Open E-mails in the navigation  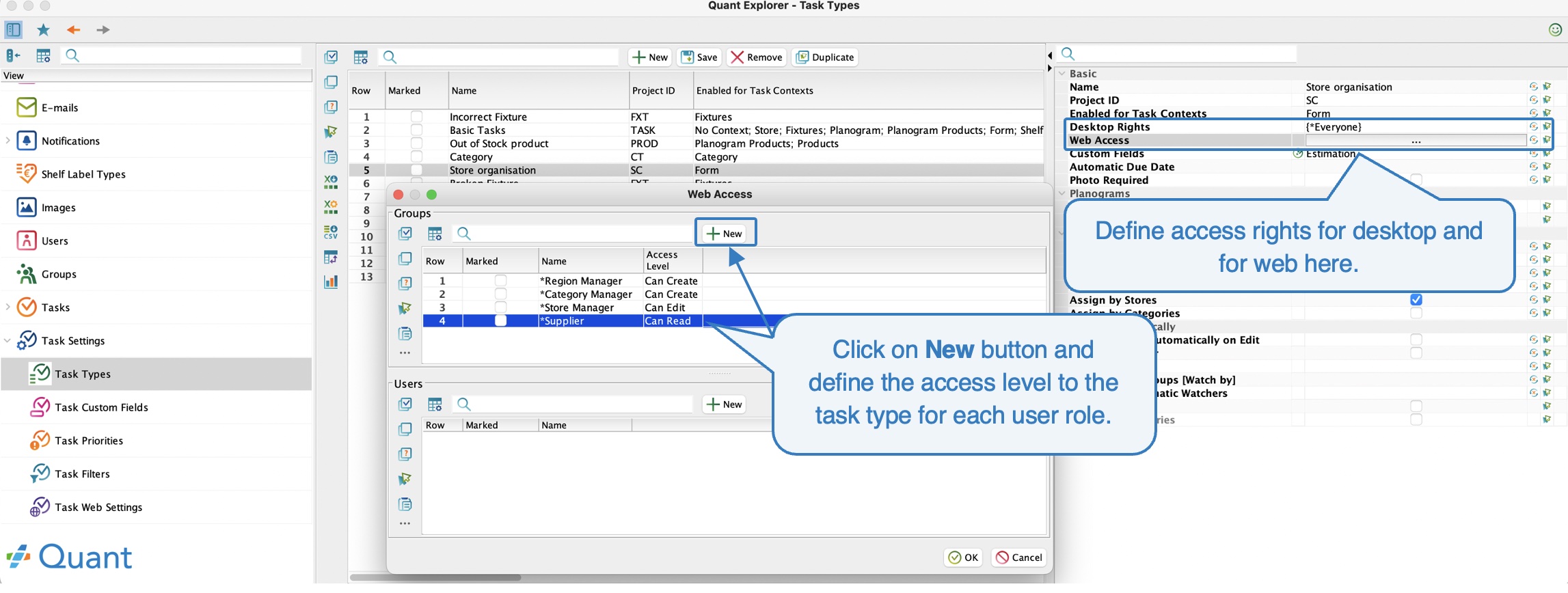[59, 107]
